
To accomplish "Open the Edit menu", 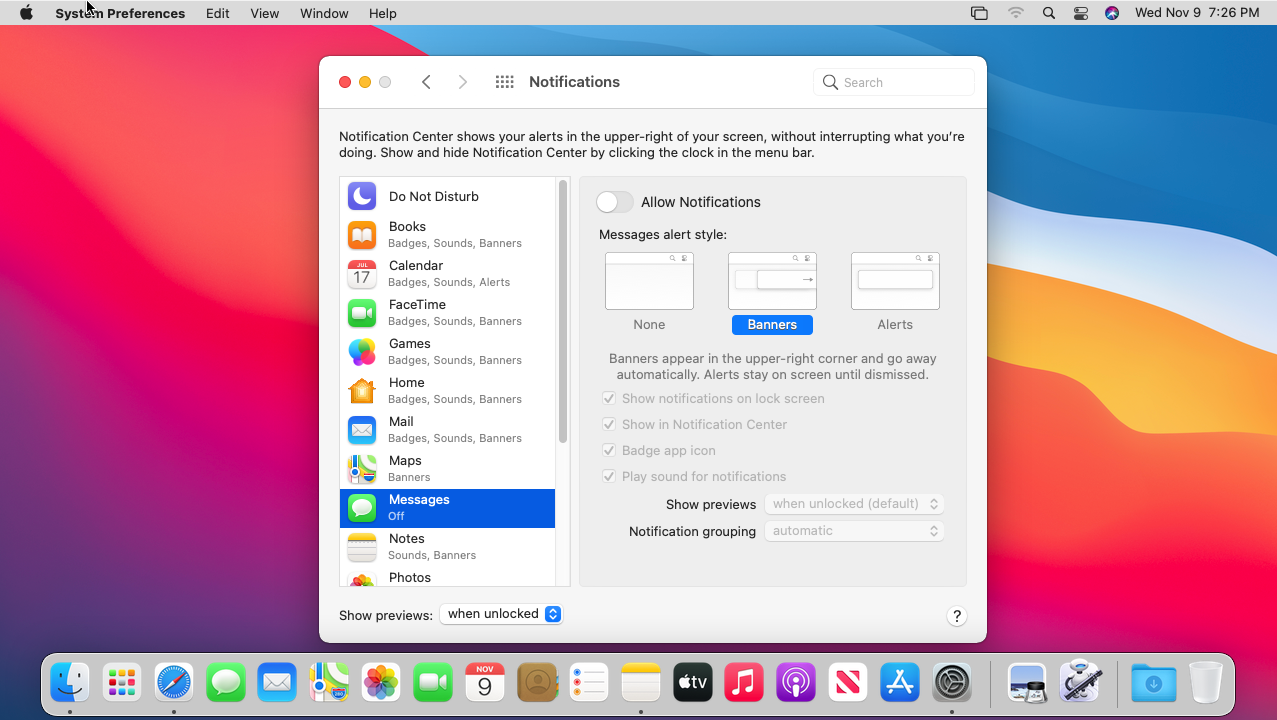I will click(x=217, y=13).
